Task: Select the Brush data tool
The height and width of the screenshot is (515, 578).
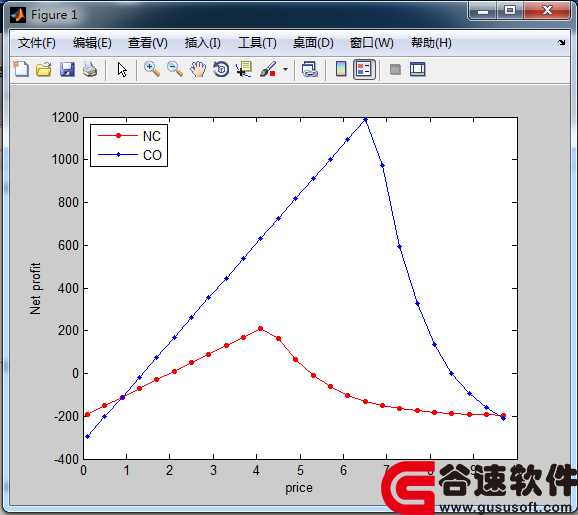Action: point(268,69)
